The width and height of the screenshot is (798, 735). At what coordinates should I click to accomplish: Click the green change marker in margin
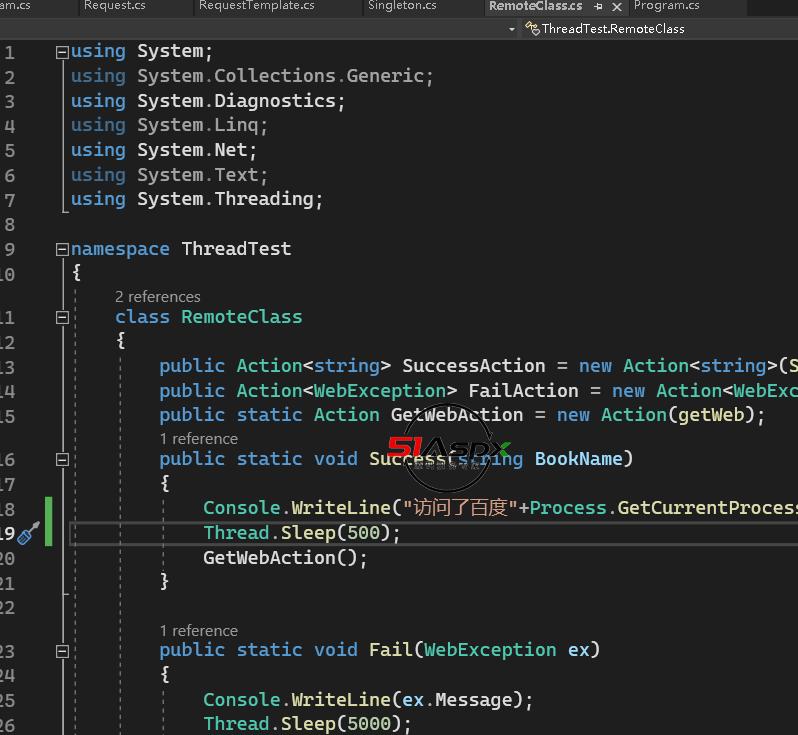48,520
